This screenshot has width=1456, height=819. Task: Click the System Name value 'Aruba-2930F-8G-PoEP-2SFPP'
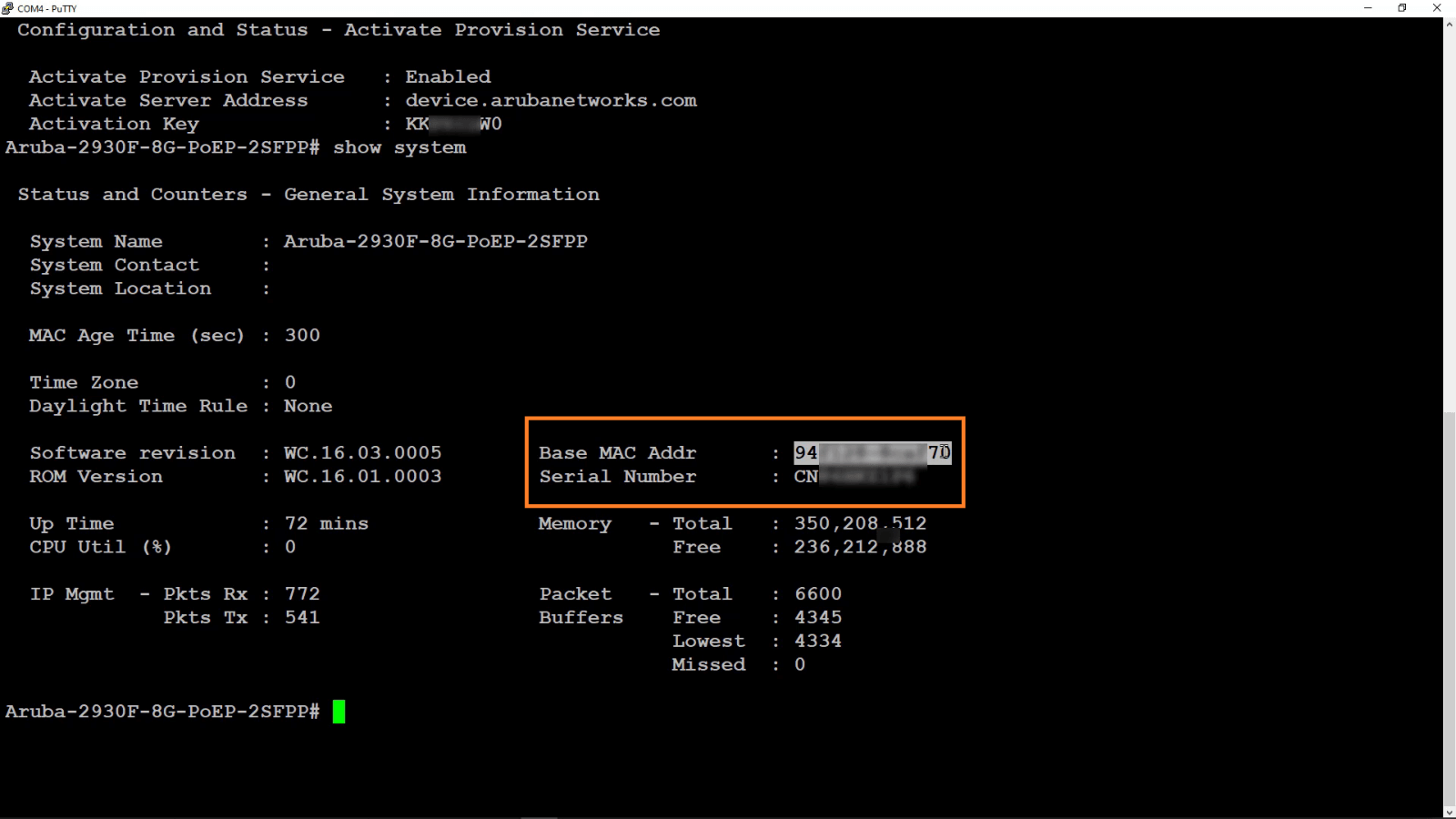click(x=435, y=241)
